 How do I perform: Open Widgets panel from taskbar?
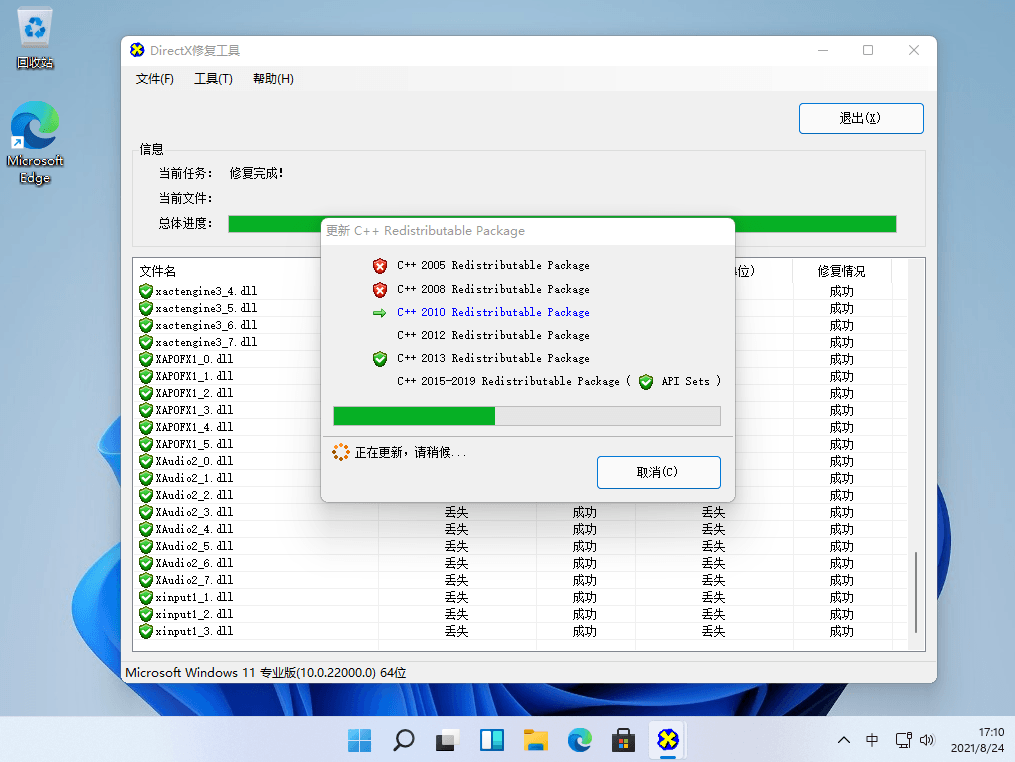(x=491, y=740)
